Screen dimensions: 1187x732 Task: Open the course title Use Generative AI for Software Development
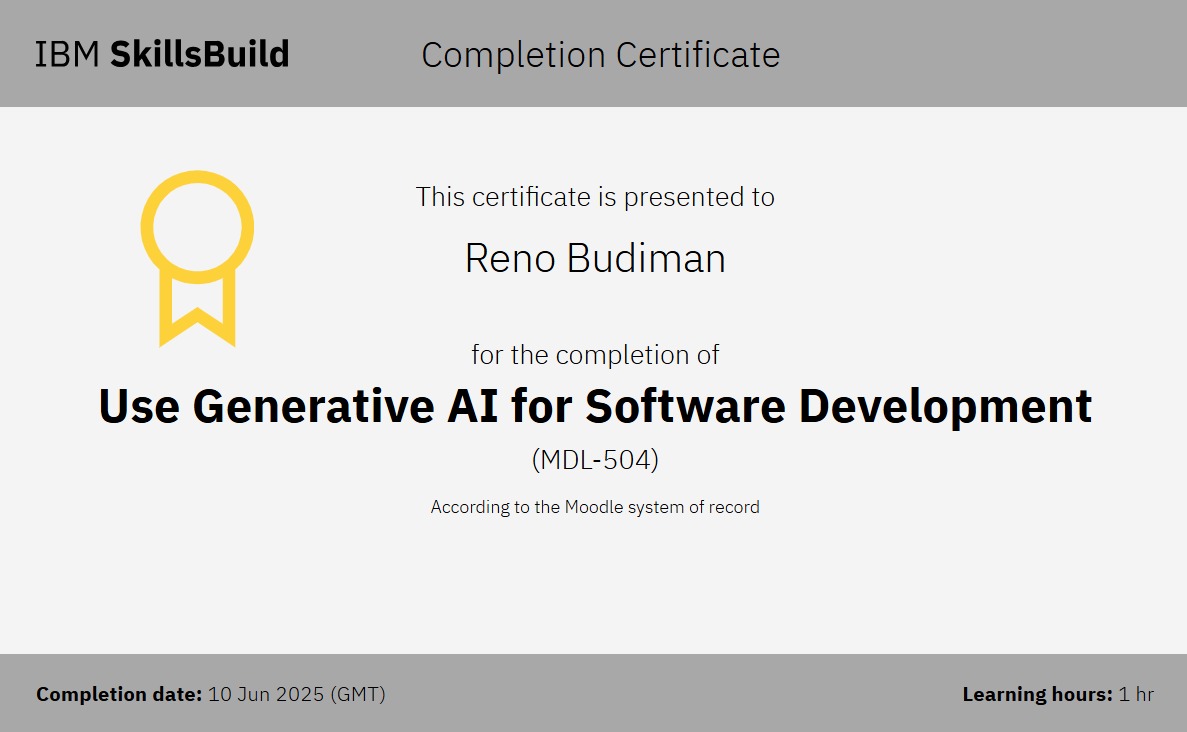(x=595, y=406)
